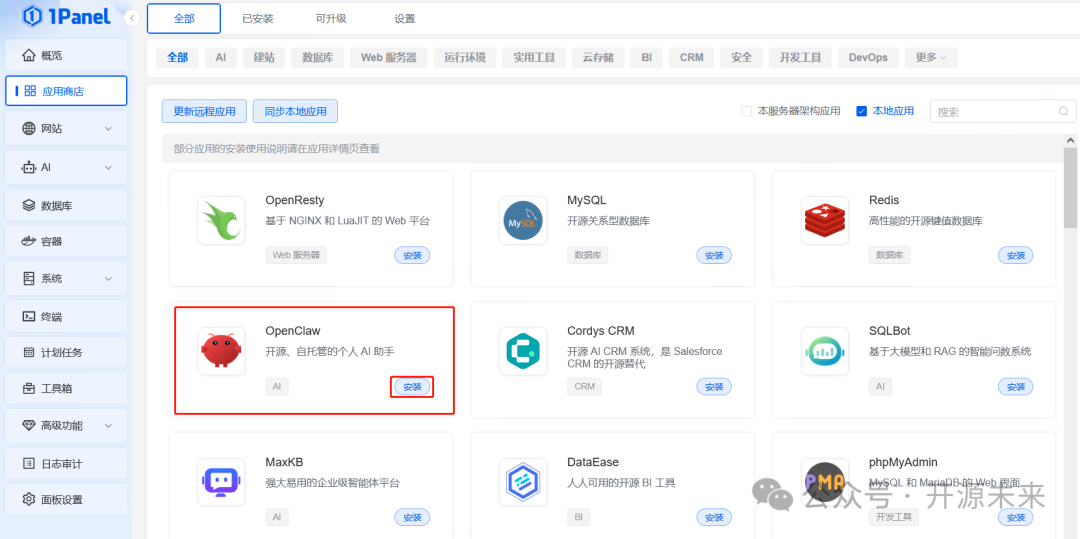Install the Cordys CRM app
Screen dimensions: 1080x539
click(714, 387)
